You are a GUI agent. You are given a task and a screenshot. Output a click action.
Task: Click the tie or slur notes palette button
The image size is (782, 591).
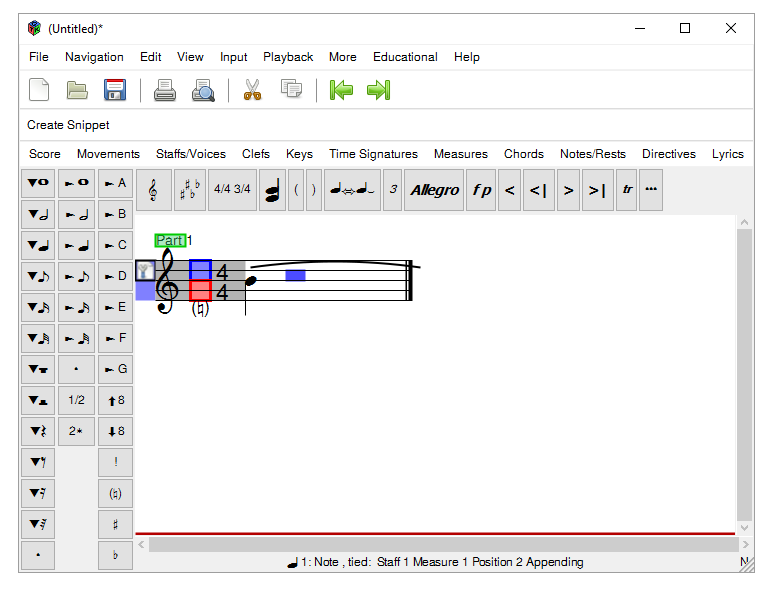(353, 190)
